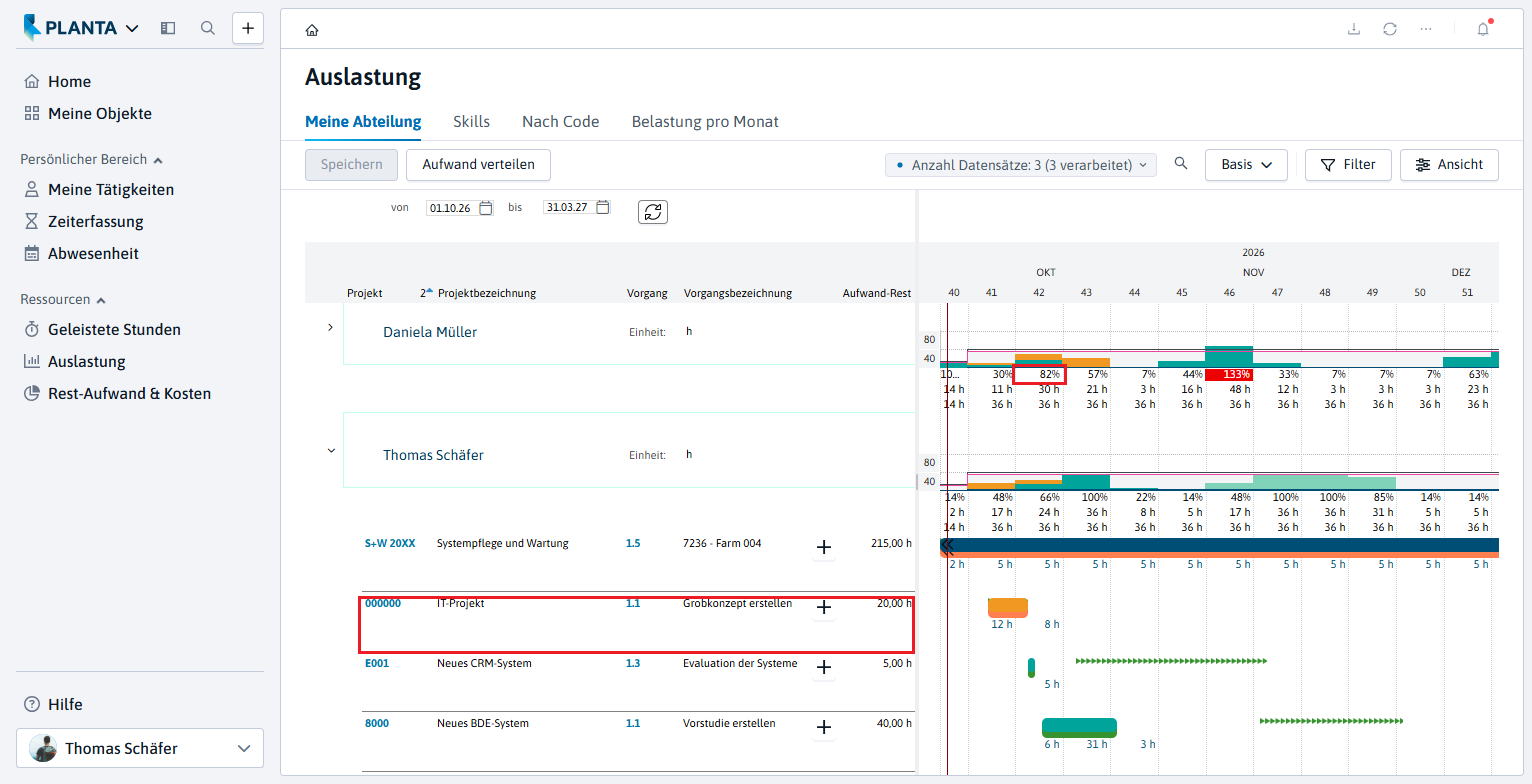The height and width of the screenshot is (784, 1532).
Task: Click the Ansicht button
Action: tap(1449, 165)
